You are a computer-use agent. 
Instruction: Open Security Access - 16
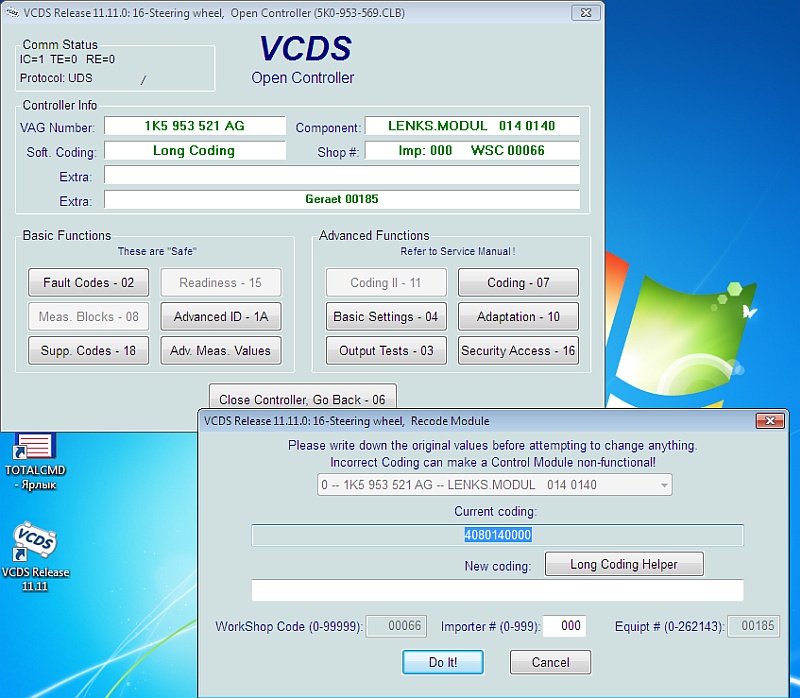tap(518, 351)
